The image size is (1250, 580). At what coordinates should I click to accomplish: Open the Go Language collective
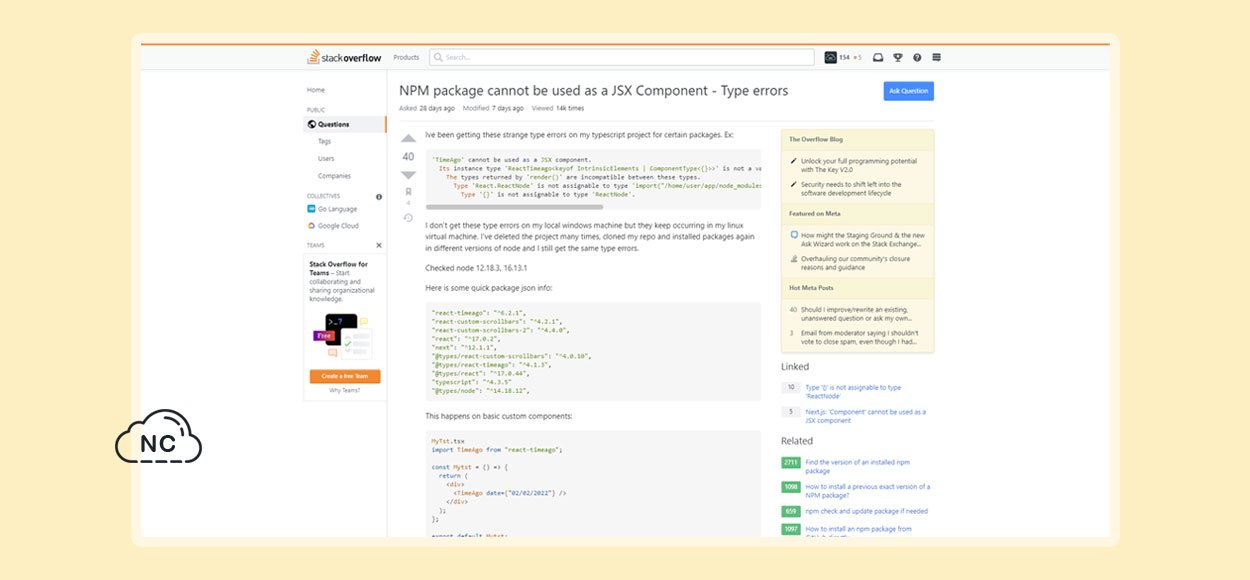point(338,209)
